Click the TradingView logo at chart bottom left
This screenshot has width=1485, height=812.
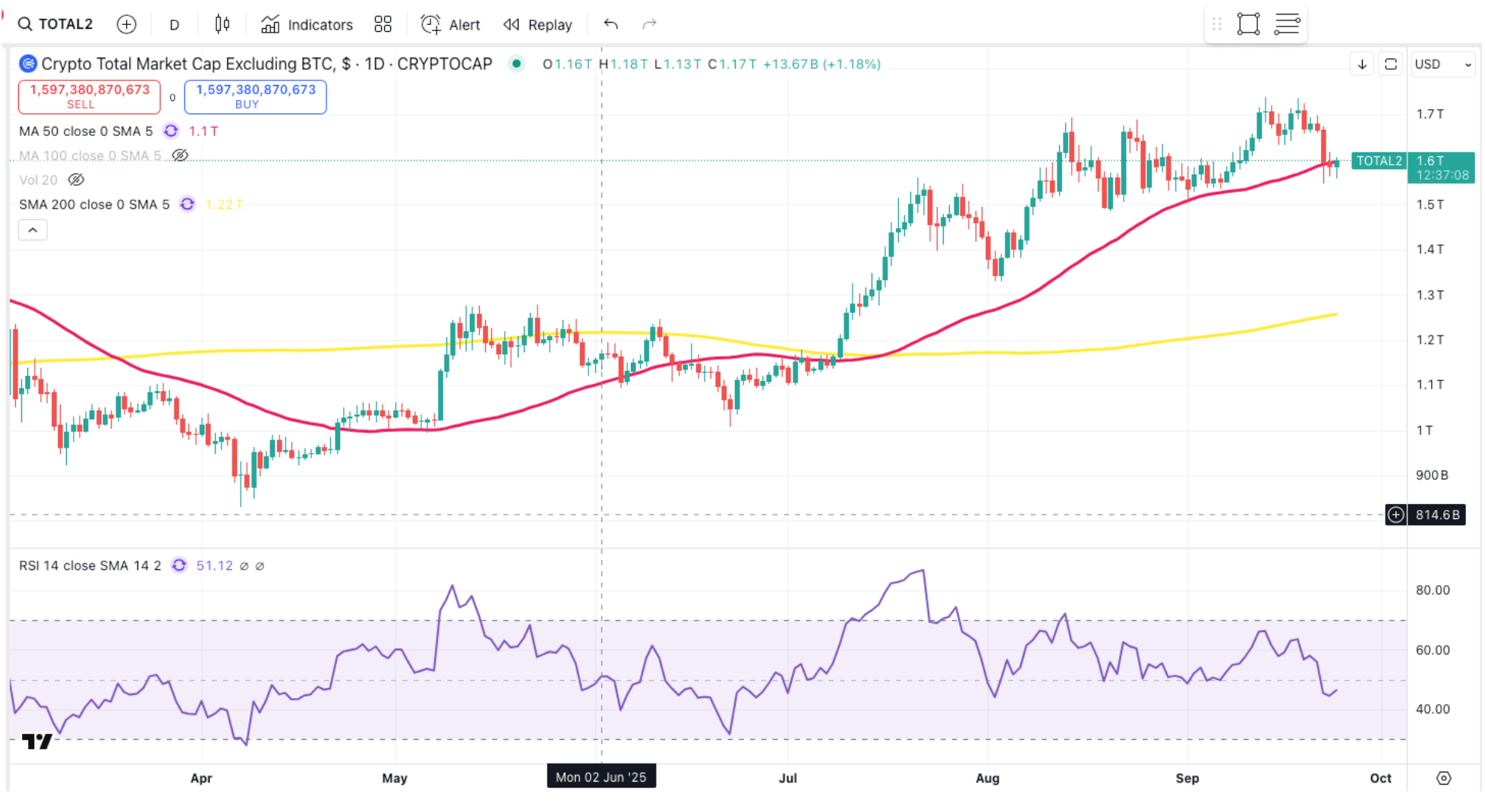[x=36, y=741]
